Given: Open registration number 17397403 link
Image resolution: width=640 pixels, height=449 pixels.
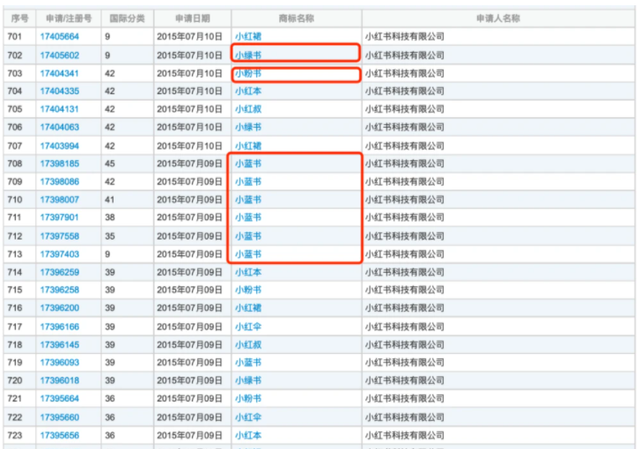Looking at the screenshot, I should click(x=59, y=254).
